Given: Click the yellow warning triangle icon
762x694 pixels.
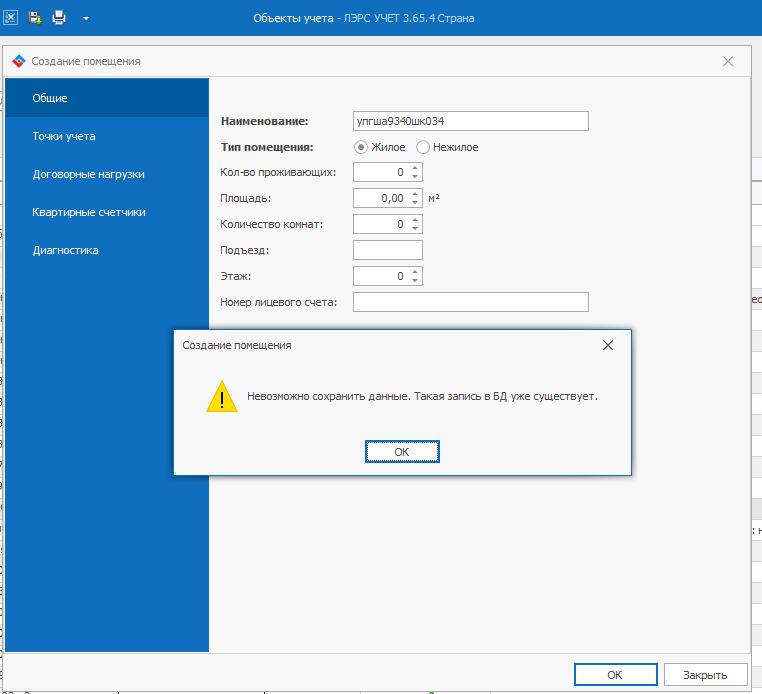Looking at the screenshot, I should [221, 397].
